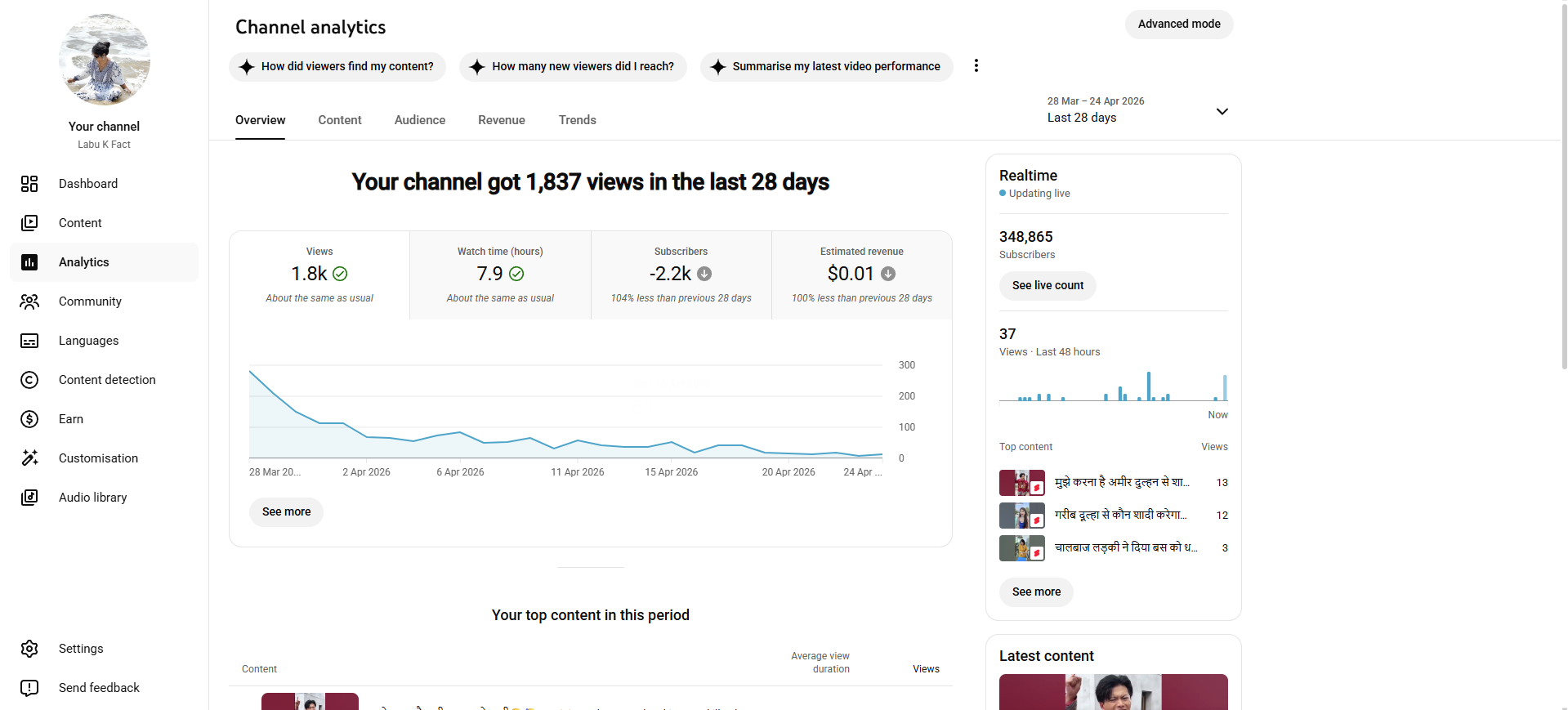Click the page vertical scrollbar
Image resolution: width=1568 pixels, height=710 pixels.
tap(1563, 188)
